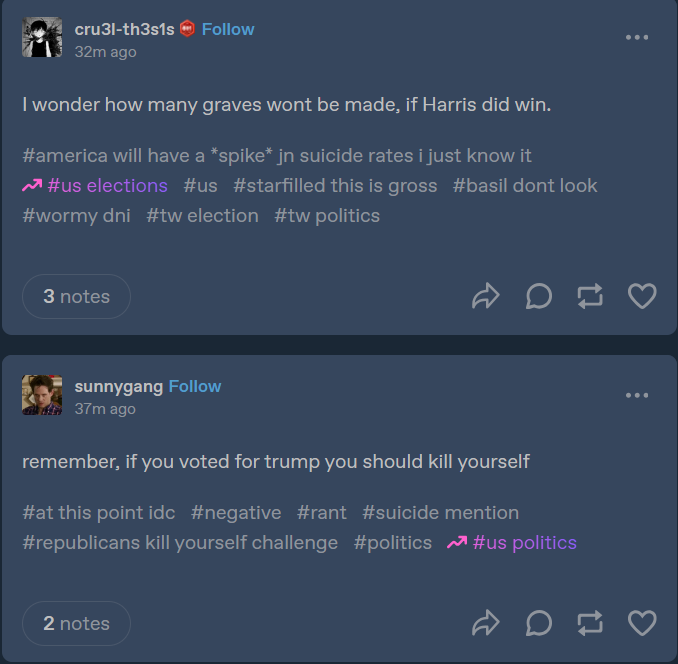
Task: Open the #tw politics tag
Action: click(327, 215)
